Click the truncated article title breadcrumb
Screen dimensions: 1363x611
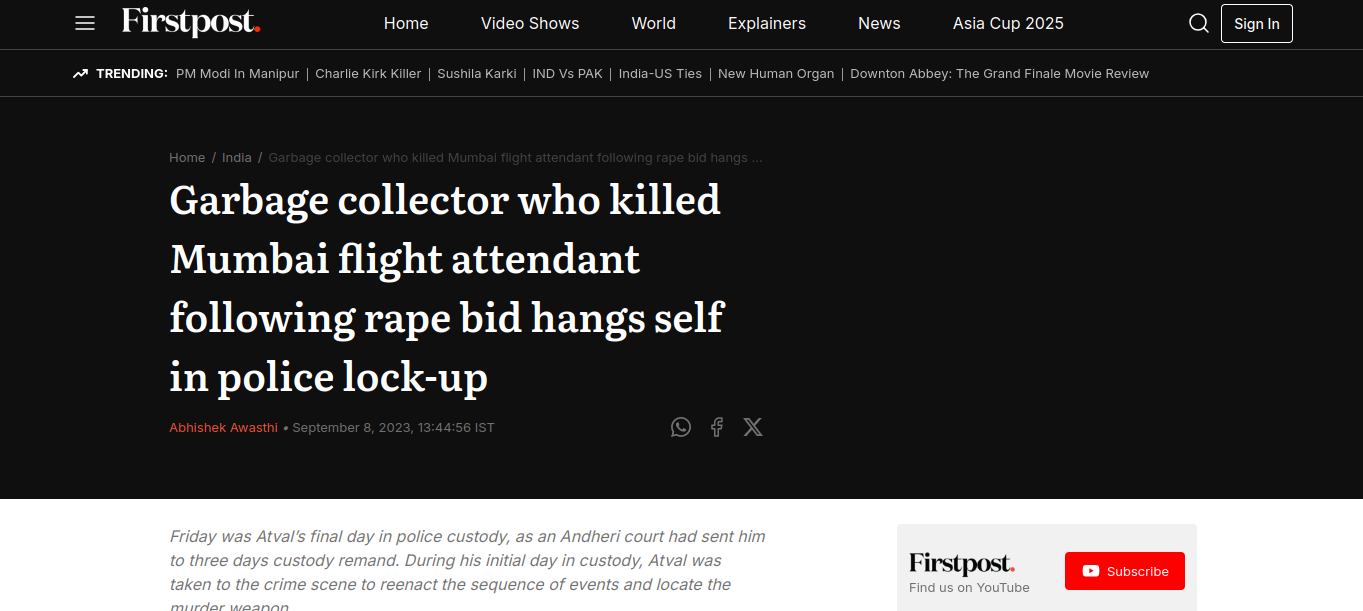pos(516,158)
